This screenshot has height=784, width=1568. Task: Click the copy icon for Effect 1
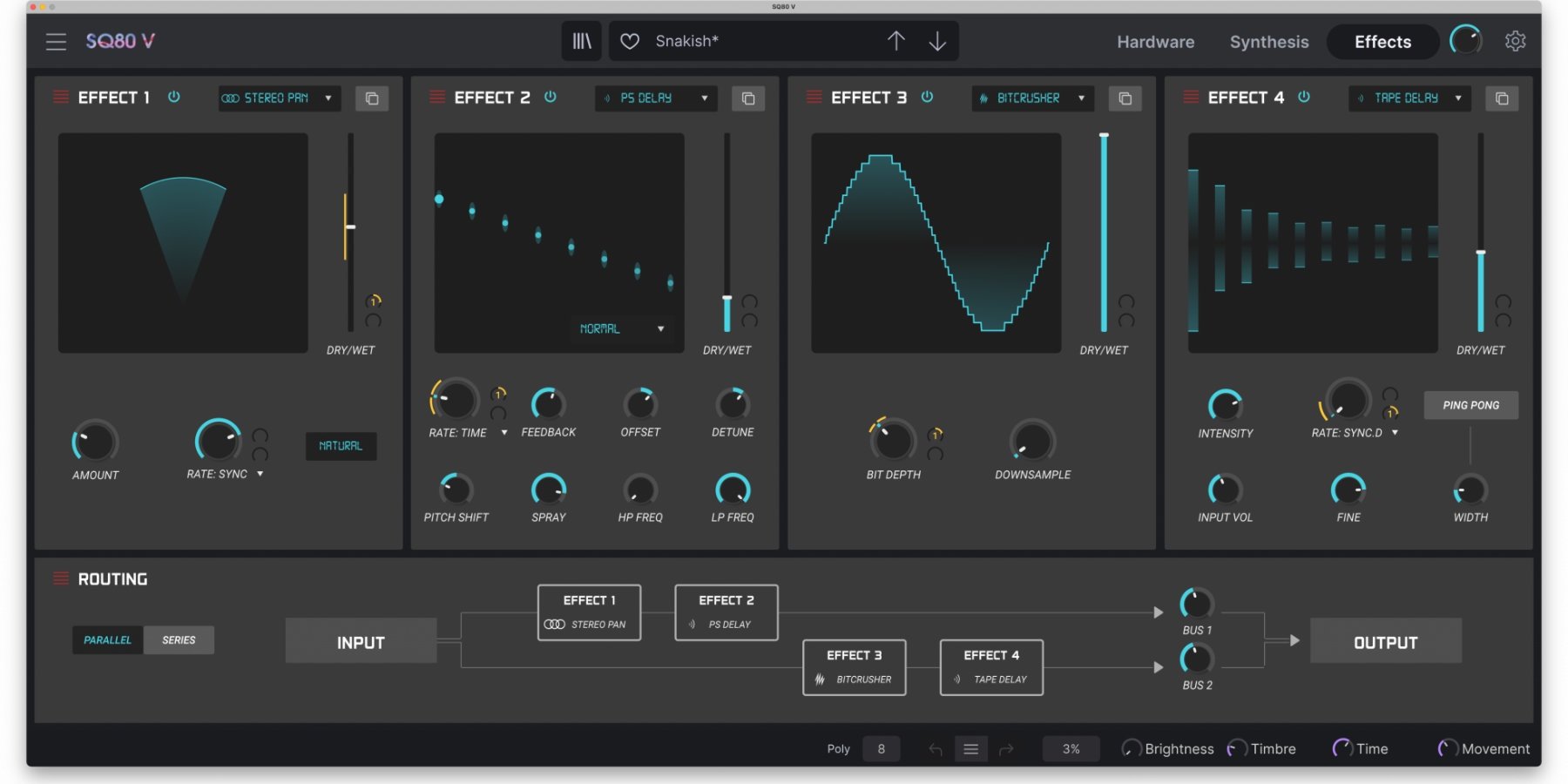point(372,98)
